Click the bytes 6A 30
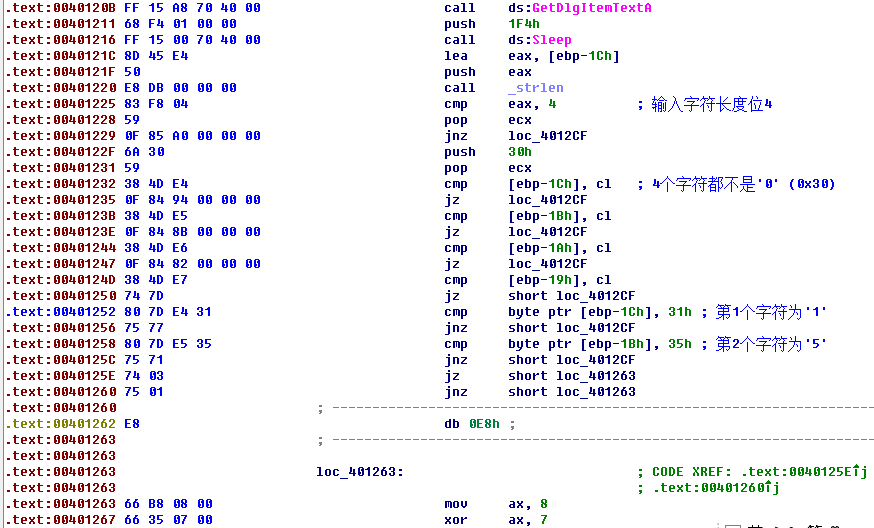 (x=144, y=152)
